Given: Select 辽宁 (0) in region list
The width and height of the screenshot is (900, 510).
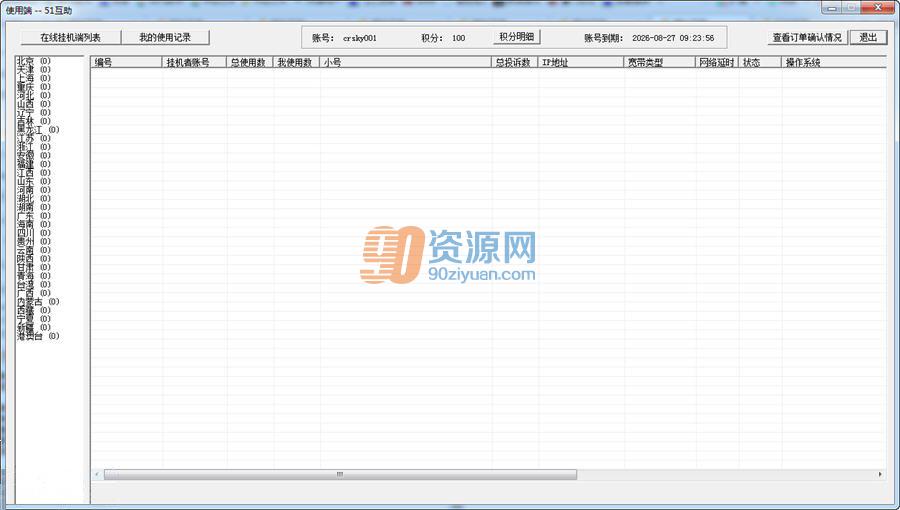Looking at the screenshot, I should tap(33, 112).
